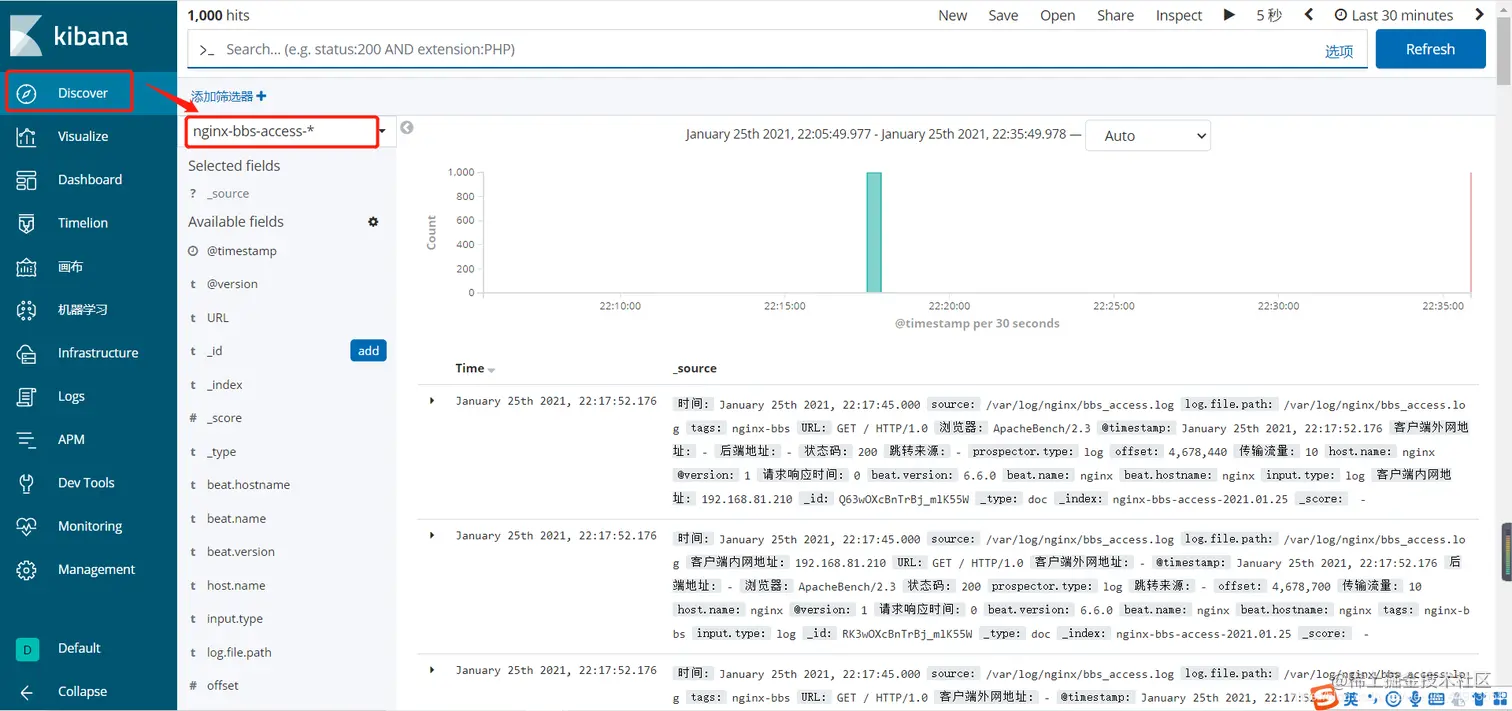The height and width of the screenshot is (711, 1512).
Task: Open the Monitoring heartbeat icon
Action: pos(27,526)
